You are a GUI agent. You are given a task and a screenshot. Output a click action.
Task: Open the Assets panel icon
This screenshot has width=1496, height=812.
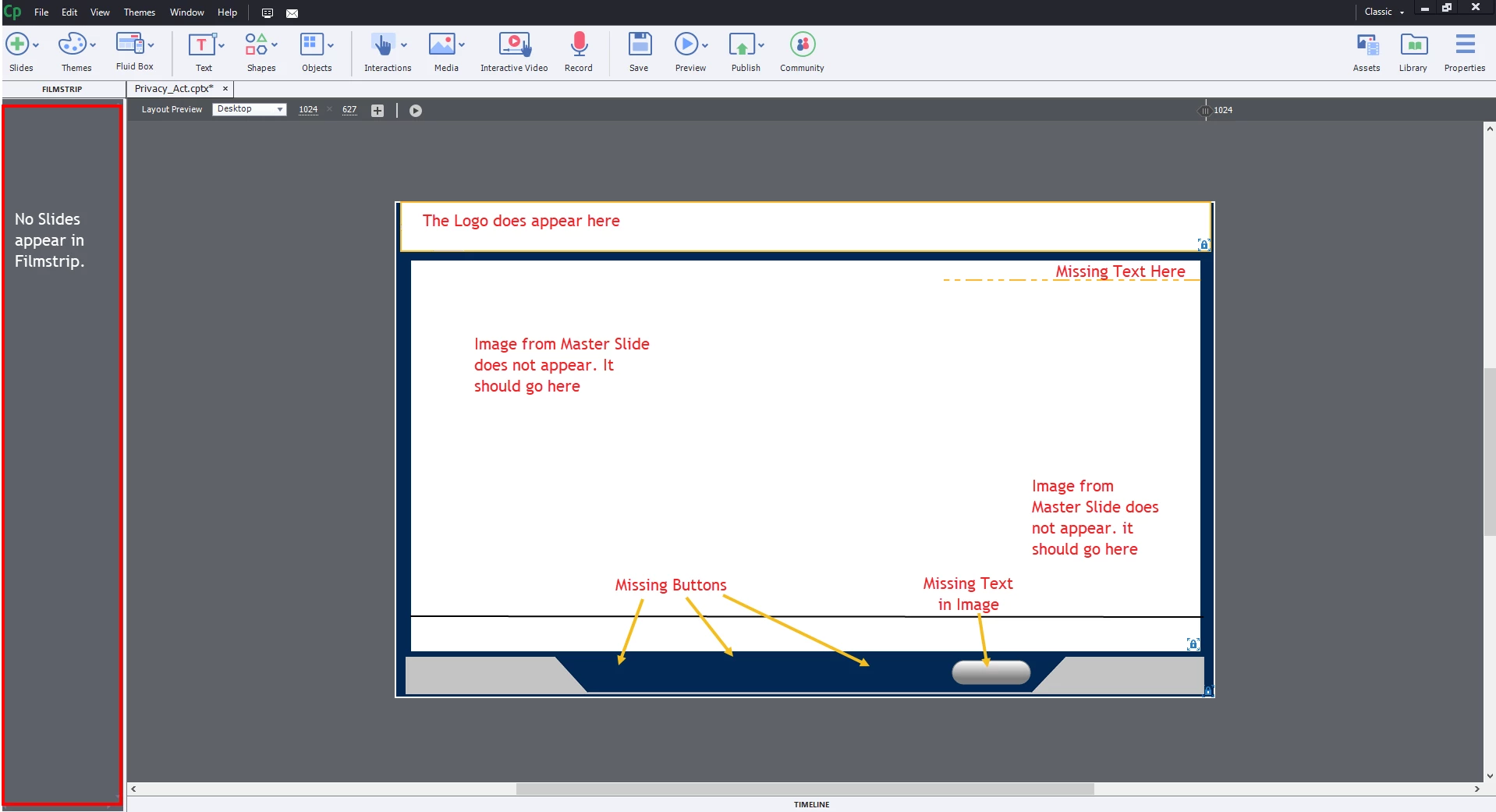1367,44
